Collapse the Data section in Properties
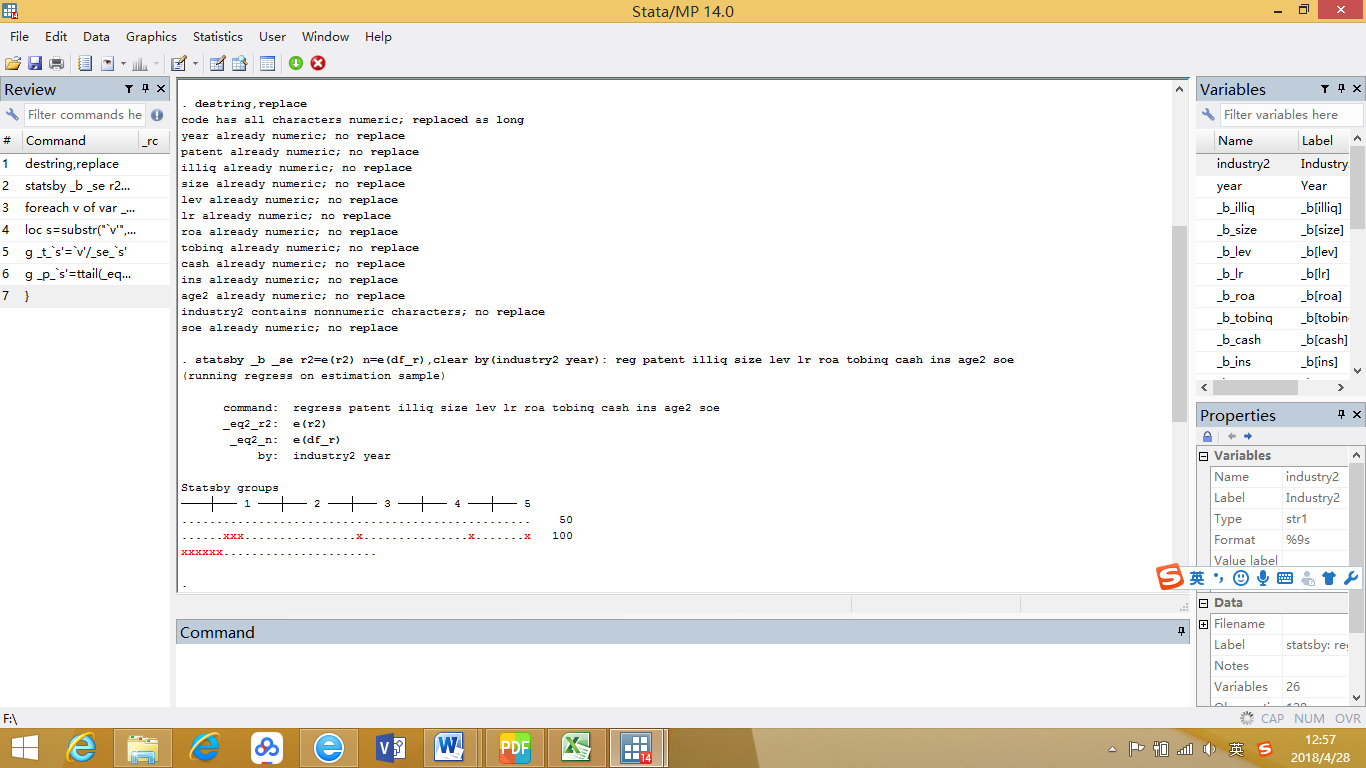This screenshot has height=768, width=1366. point(1204,603)
